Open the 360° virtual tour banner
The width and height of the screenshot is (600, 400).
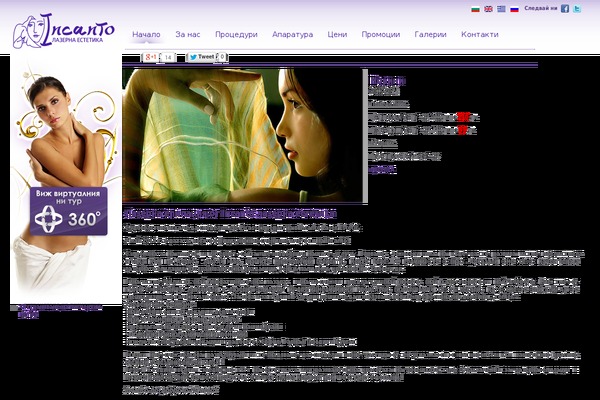click(x=69, y=211)
